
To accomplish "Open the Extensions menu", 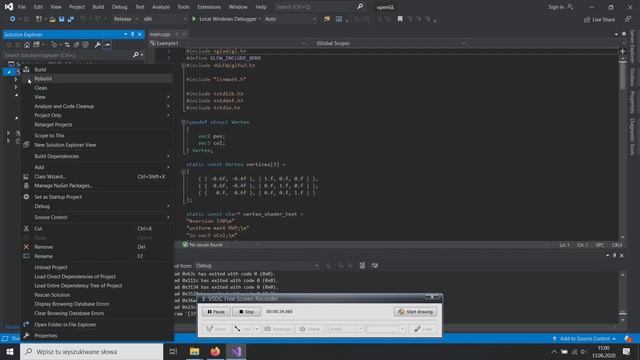I will coord(209,7).
